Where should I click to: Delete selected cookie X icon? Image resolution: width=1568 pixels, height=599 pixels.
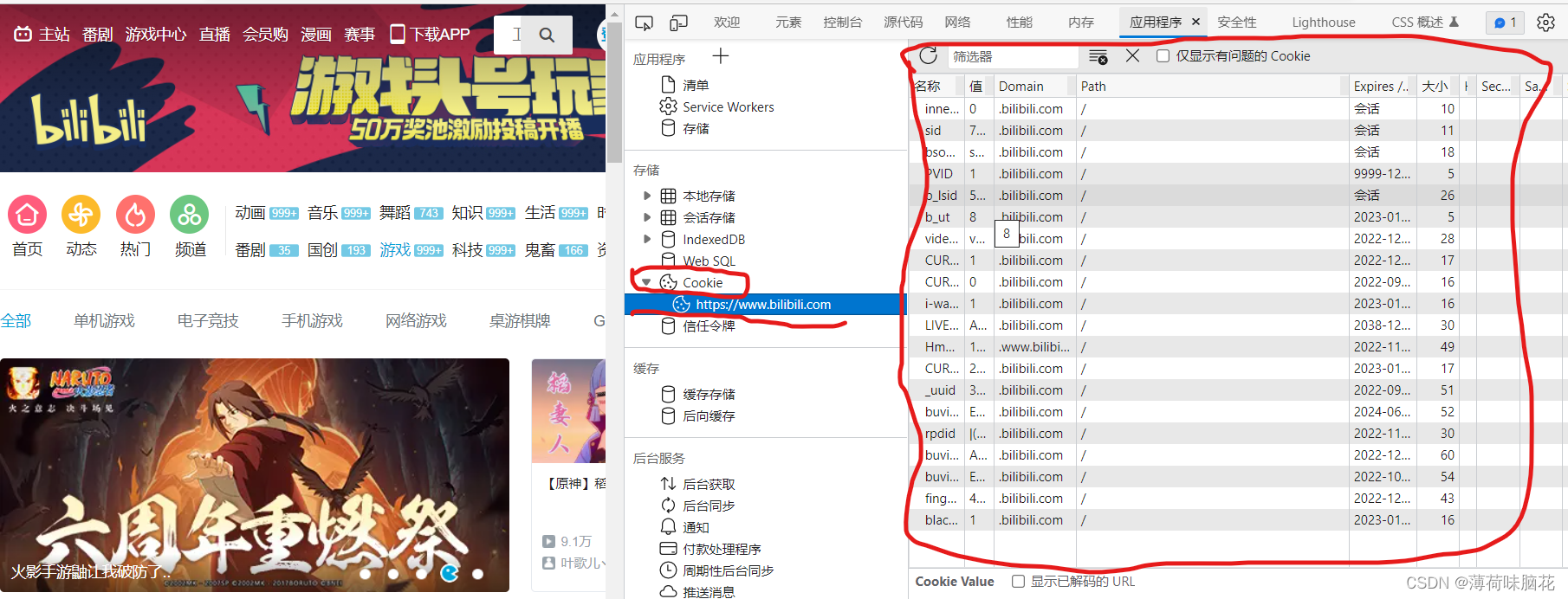(1132, 56)
